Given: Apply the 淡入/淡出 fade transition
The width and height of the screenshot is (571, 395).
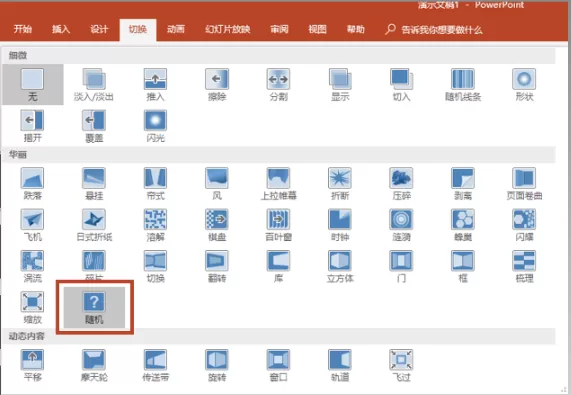Looking at the screenshot, I should click(94, 84).
